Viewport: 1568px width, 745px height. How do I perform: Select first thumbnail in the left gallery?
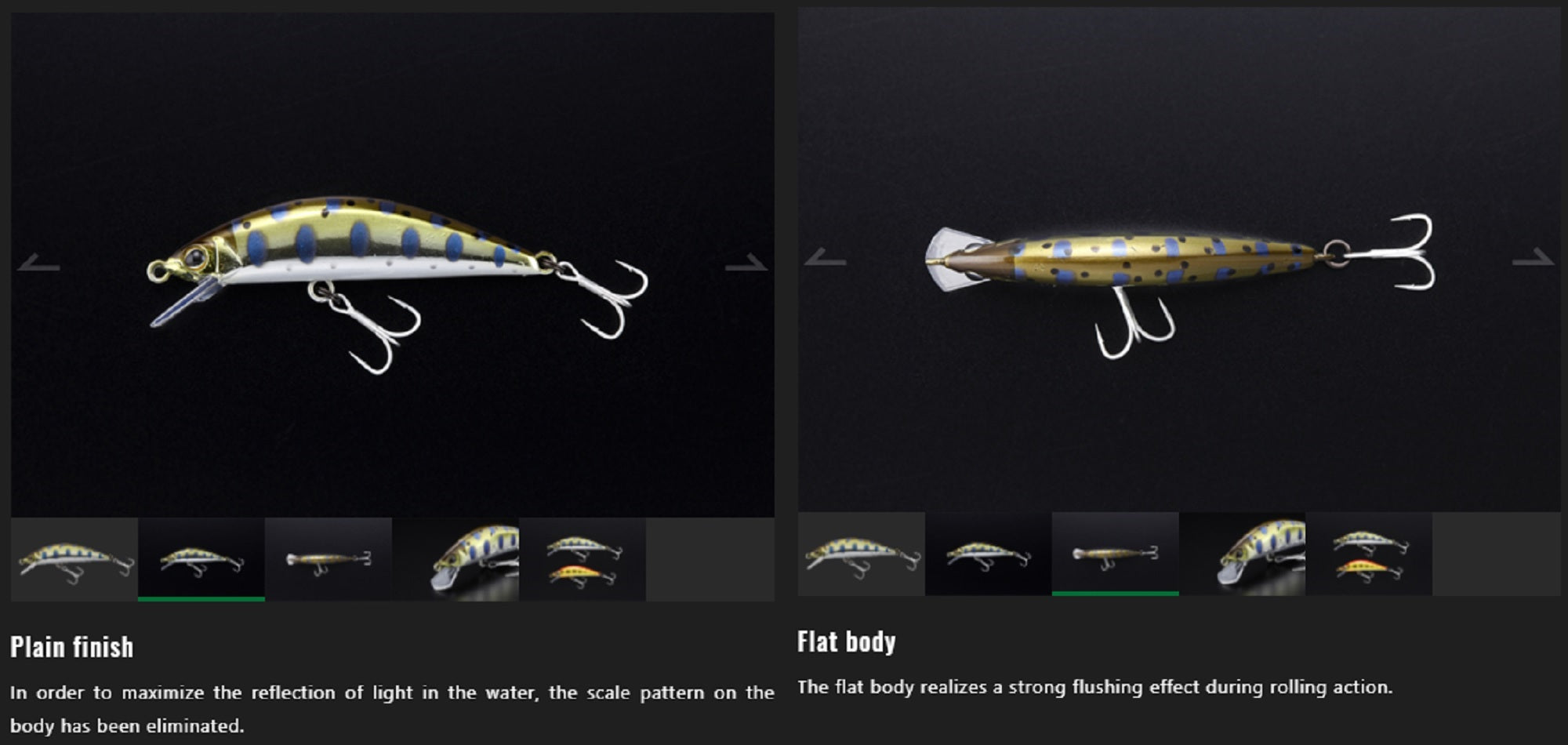coord(74,559)
